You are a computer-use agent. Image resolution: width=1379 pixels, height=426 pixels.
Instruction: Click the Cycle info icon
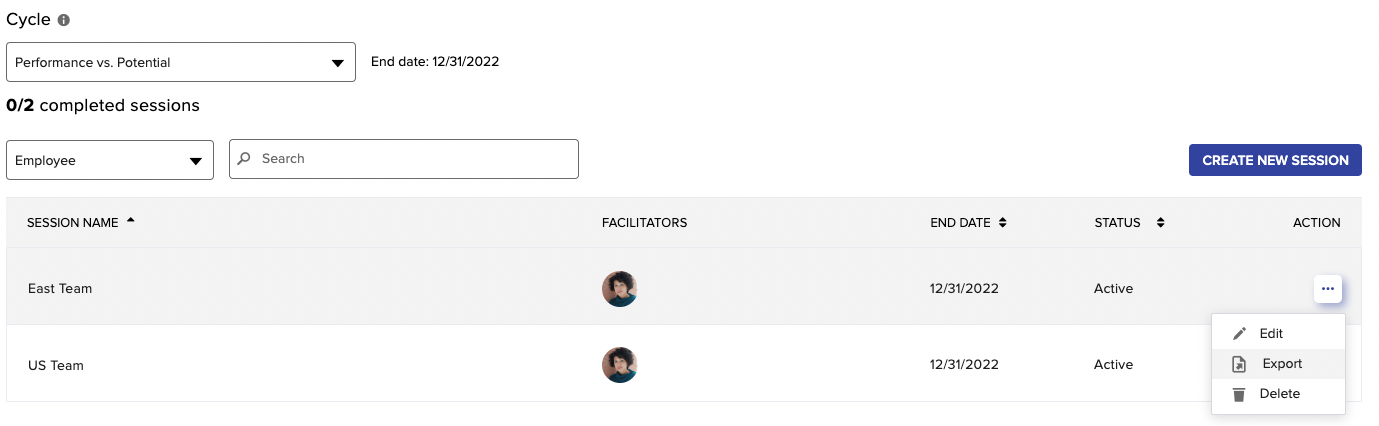[64, 20]
